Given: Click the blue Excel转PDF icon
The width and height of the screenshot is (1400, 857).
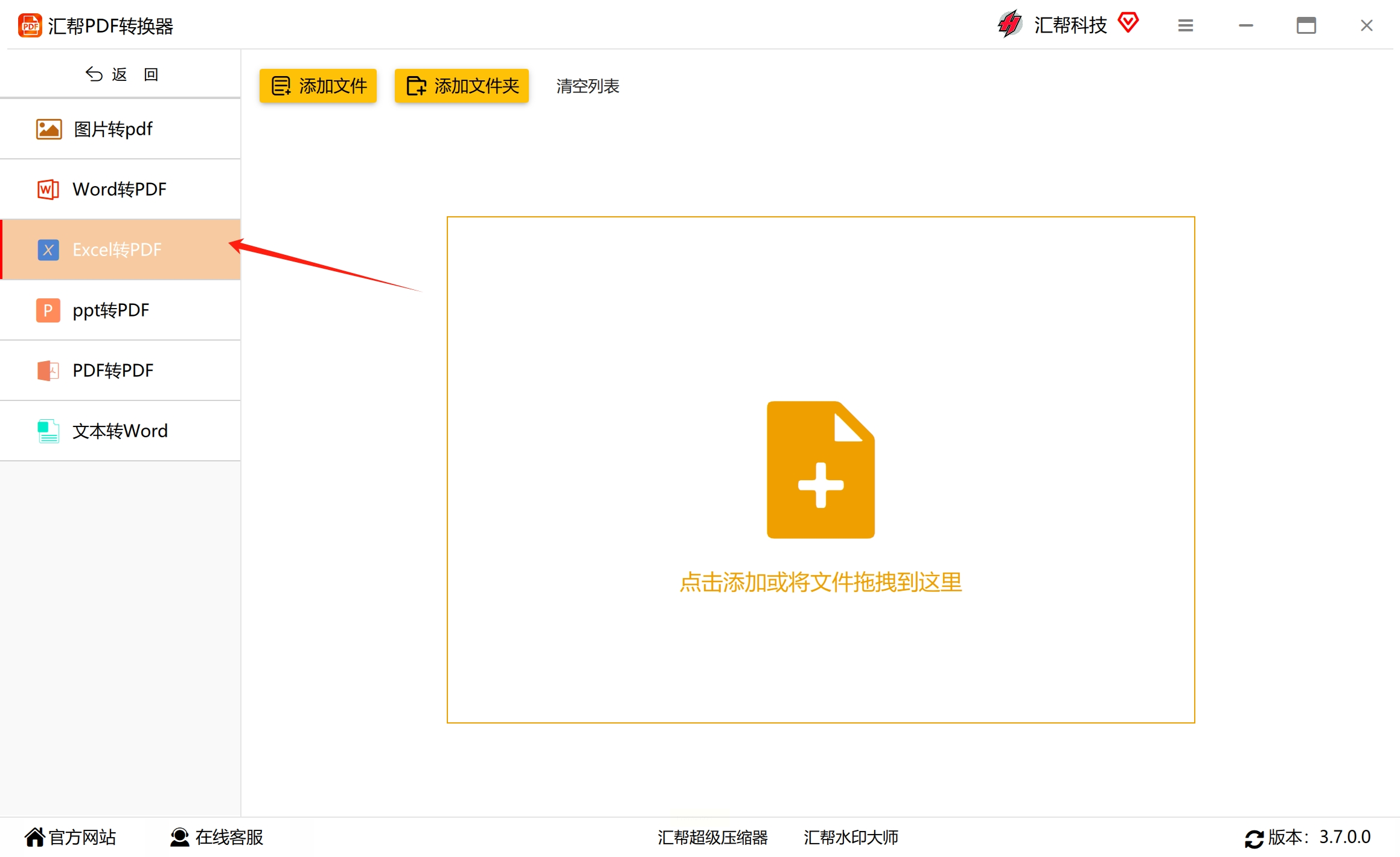Looking at the screenshot, I should [48, 250].
